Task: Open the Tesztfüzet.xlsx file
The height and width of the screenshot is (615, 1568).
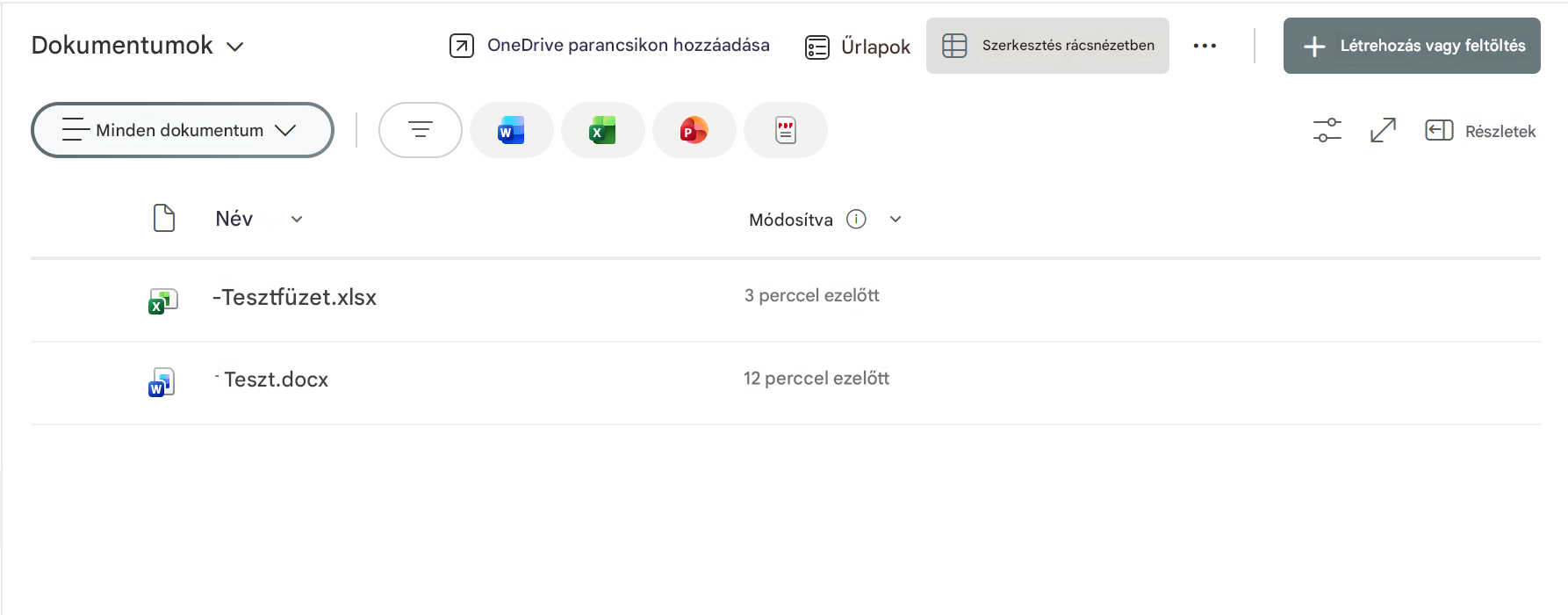Action: 294,297
